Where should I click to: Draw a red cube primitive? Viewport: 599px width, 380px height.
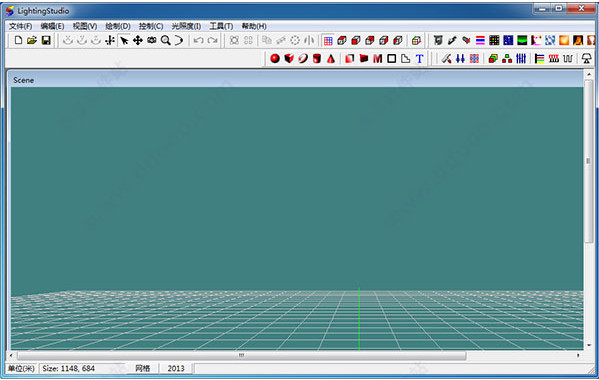[289, 58]
